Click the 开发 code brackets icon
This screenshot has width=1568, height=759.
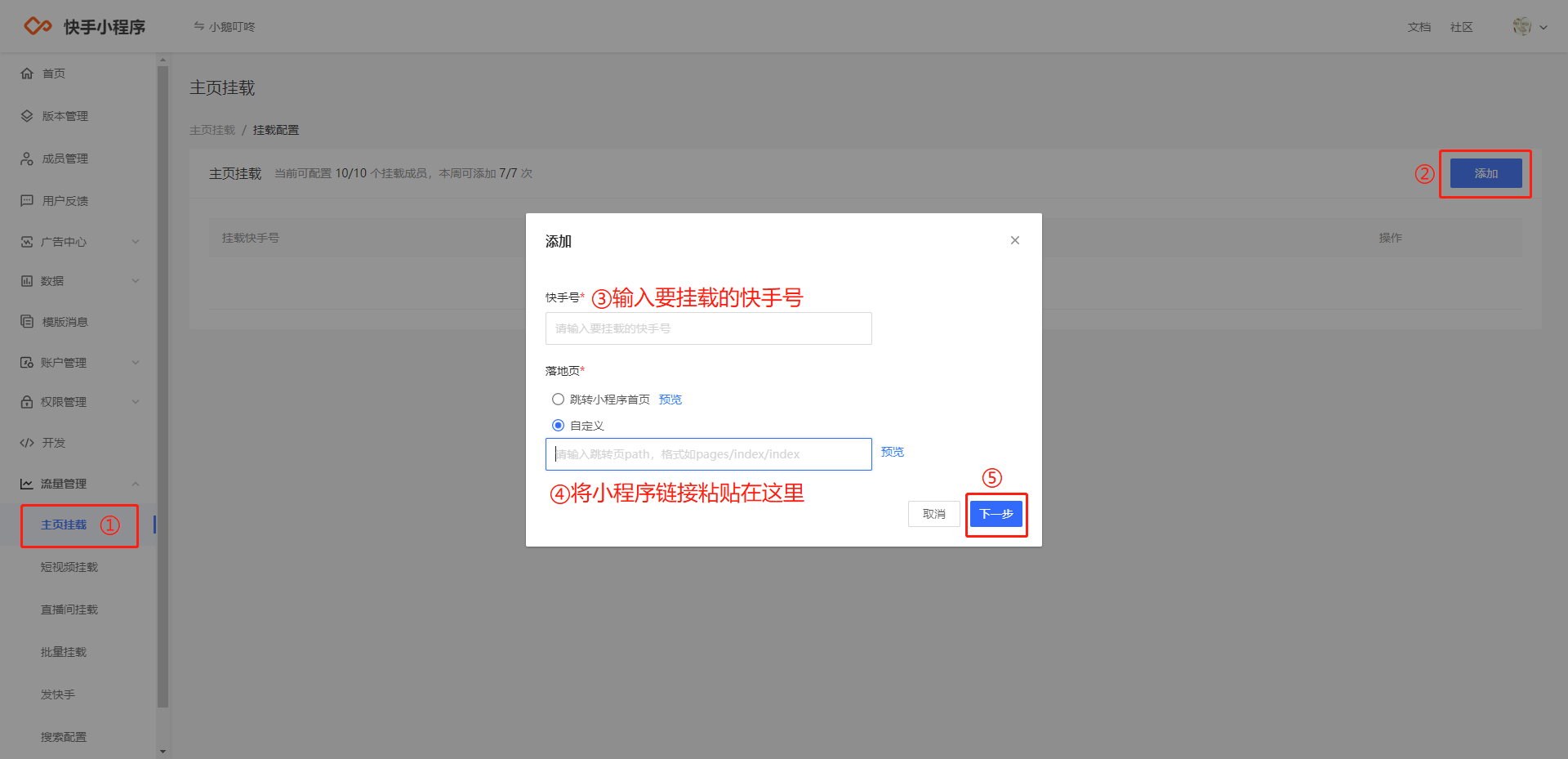[27, 443]
